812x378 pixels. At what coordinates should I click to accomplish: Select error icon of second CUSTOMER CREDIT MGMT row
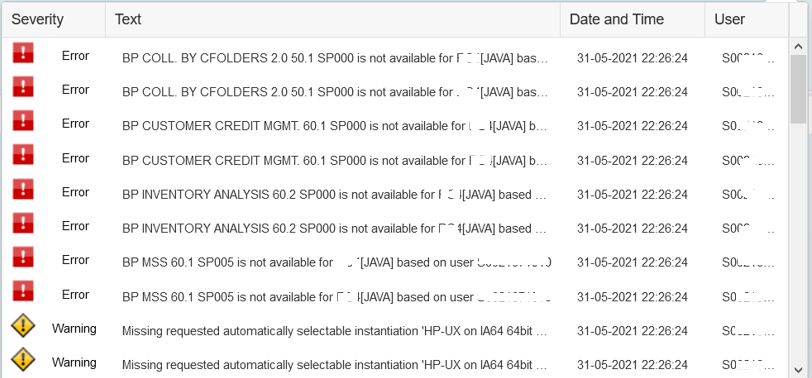point(23,155)
